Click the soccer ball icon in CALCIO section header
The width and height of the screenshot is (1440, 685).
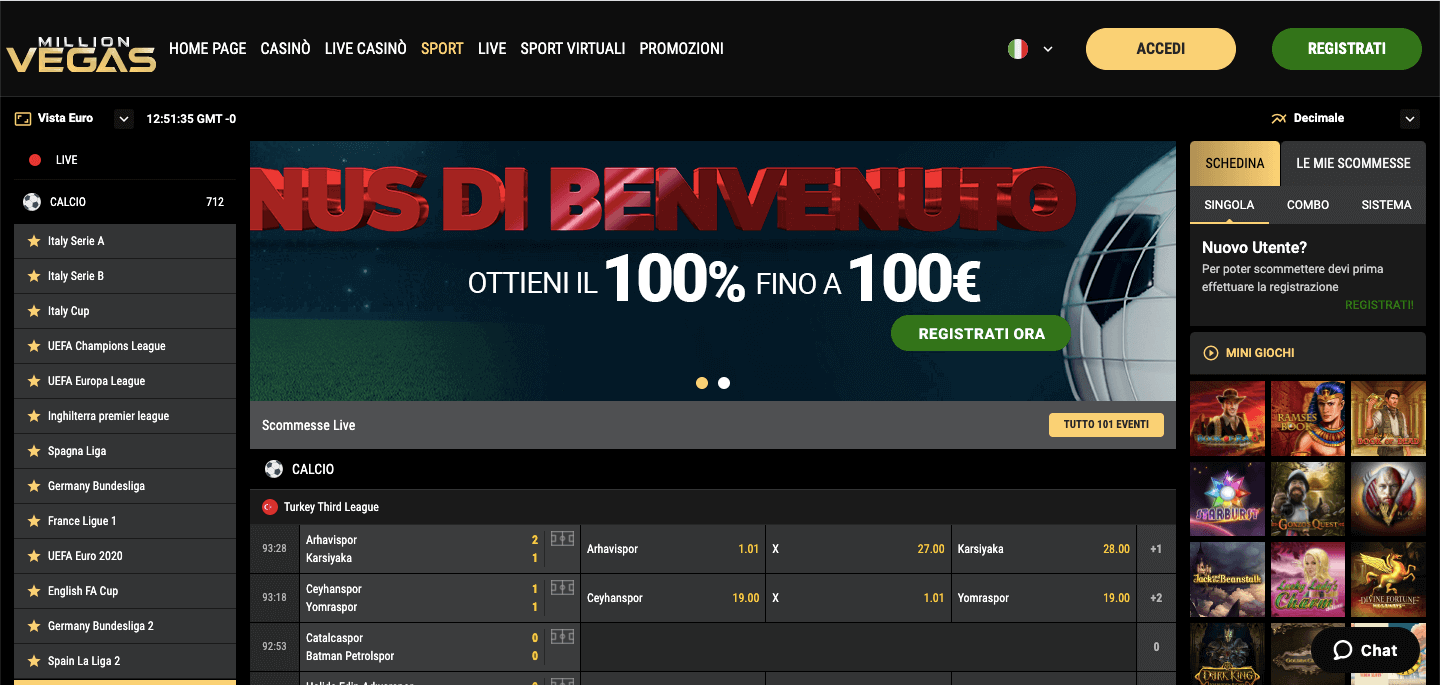point(273,469)
